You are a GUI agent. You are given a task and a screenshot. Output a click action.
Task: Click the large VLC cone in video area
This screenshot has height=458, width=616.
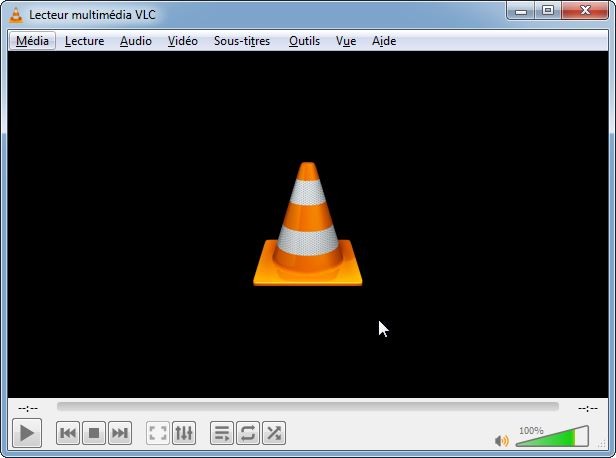(x=308, y=224)
